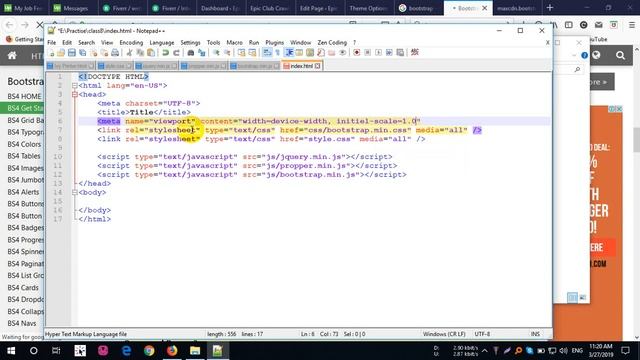Open the Macro menu
The image size is (640, 360).
coord(234,42)
